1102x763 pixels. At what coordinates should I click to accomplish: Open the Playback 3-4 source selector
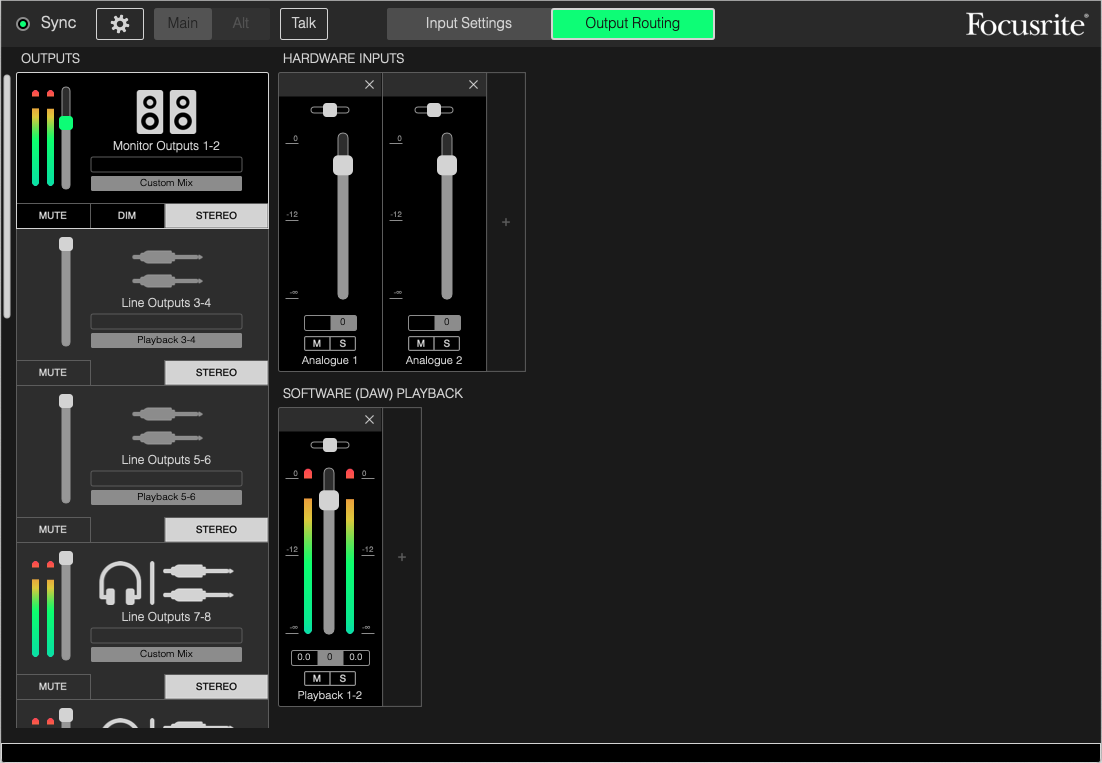click(x=166, y=339)
